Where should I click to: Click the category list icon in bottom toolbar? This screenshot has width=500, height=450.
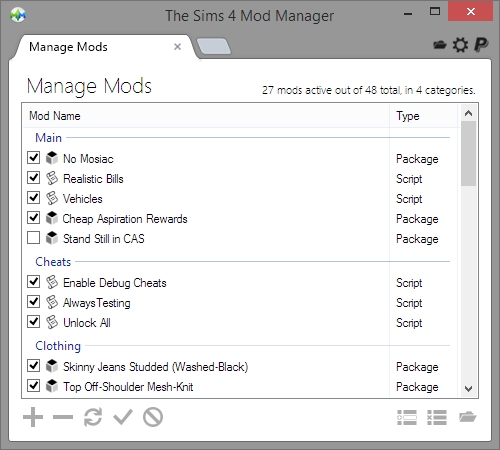coord(407,417)
